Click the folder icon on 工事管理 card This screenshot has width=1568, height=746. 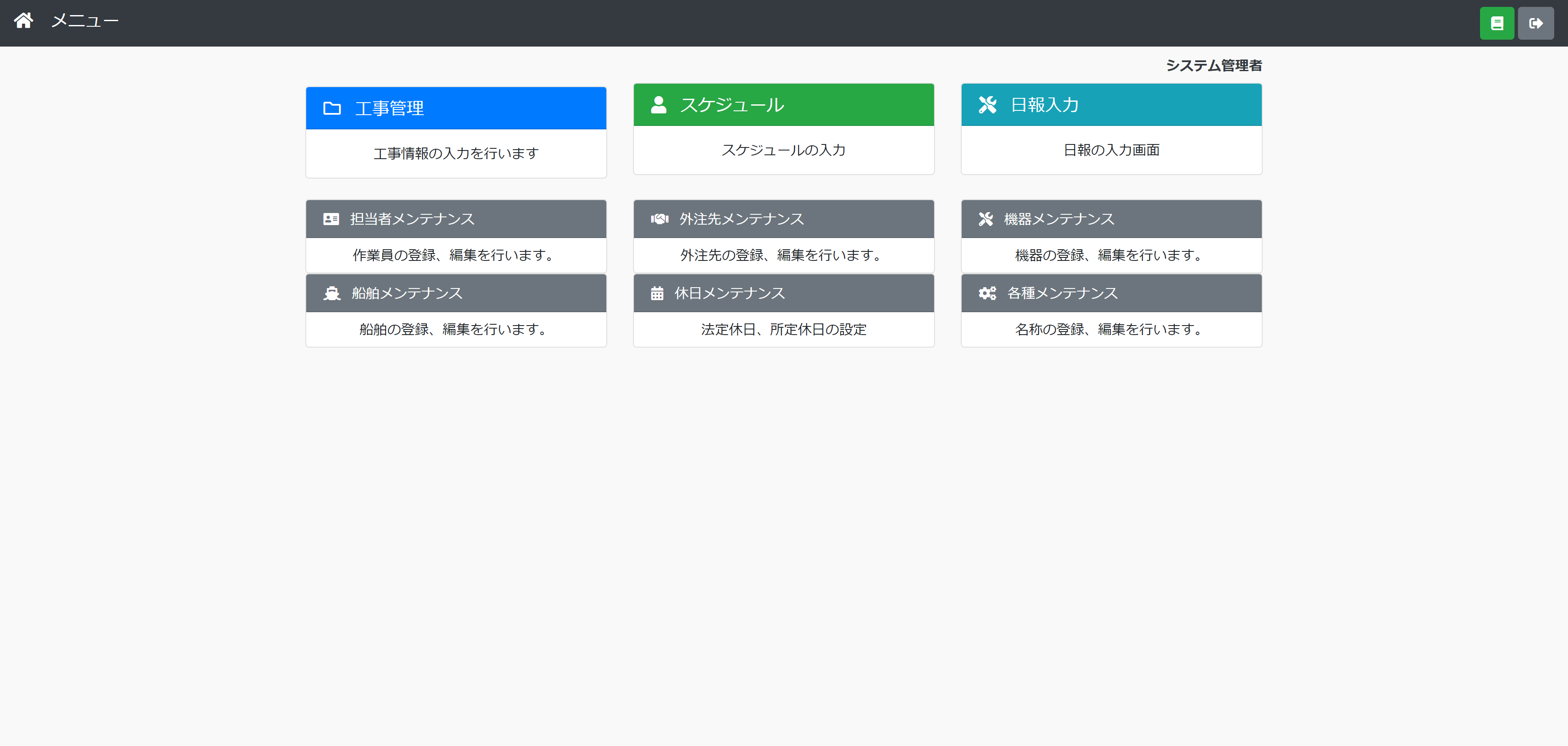click(x=332, y=108)
